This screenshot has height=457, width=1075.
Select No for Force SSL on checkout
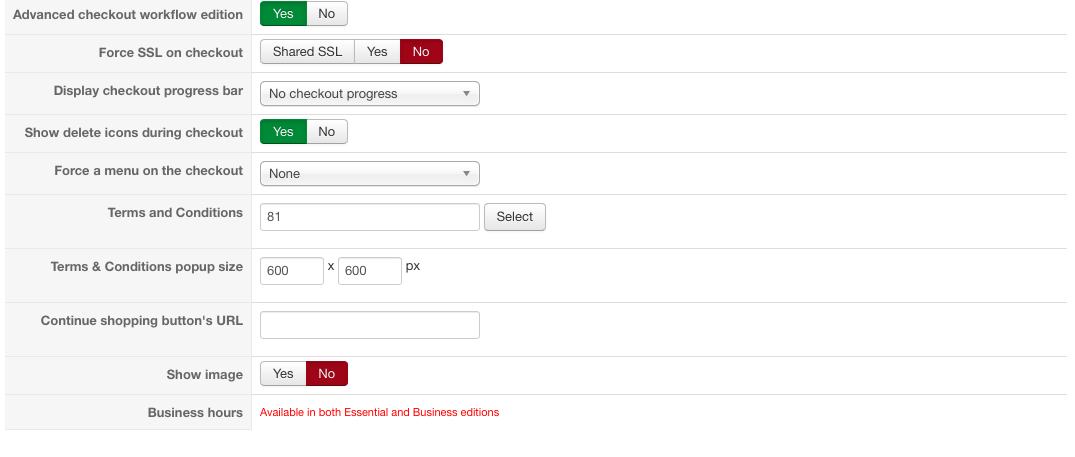(421, 52)
